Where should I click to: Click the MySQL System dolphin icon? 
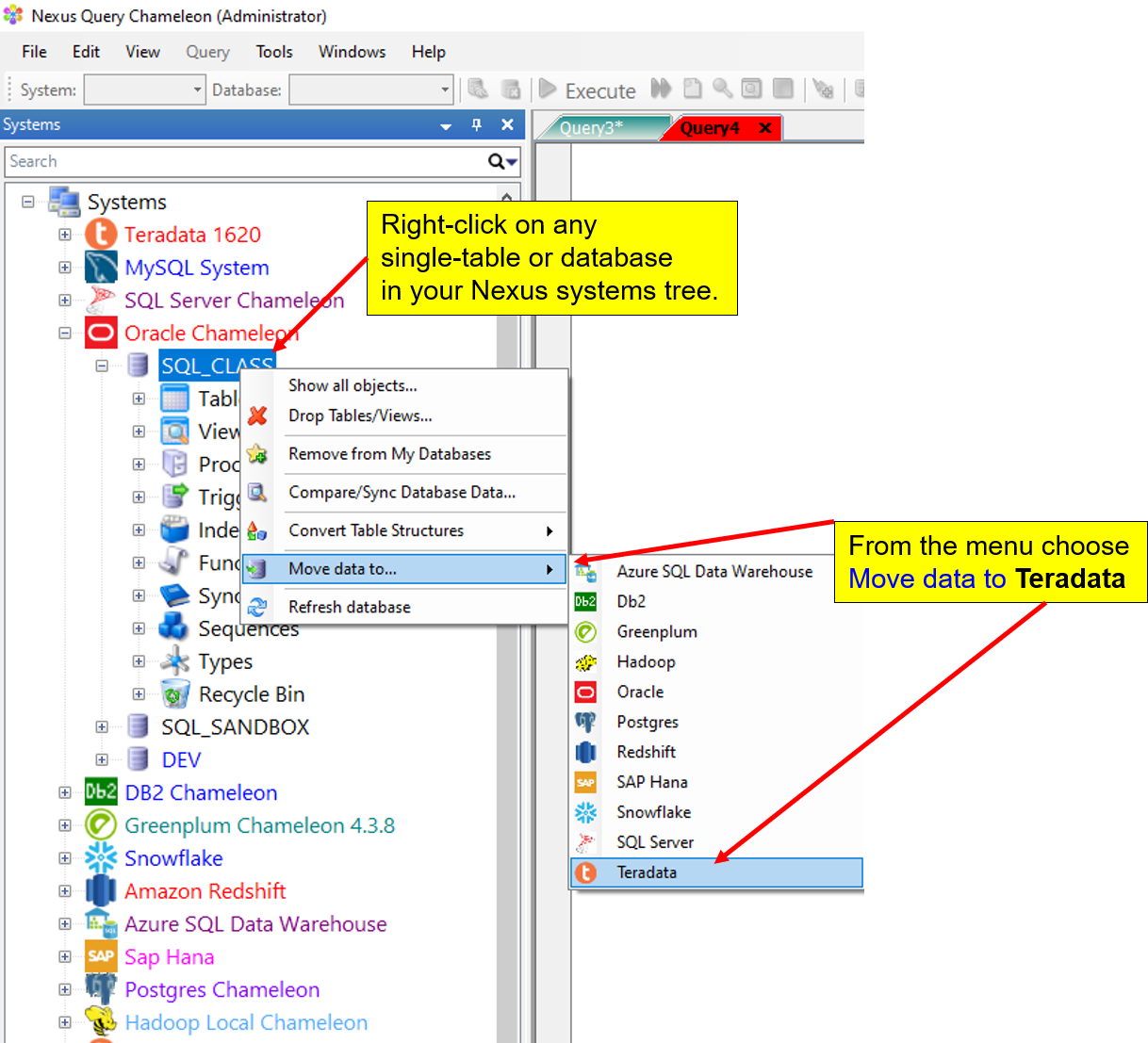[101, 268]
